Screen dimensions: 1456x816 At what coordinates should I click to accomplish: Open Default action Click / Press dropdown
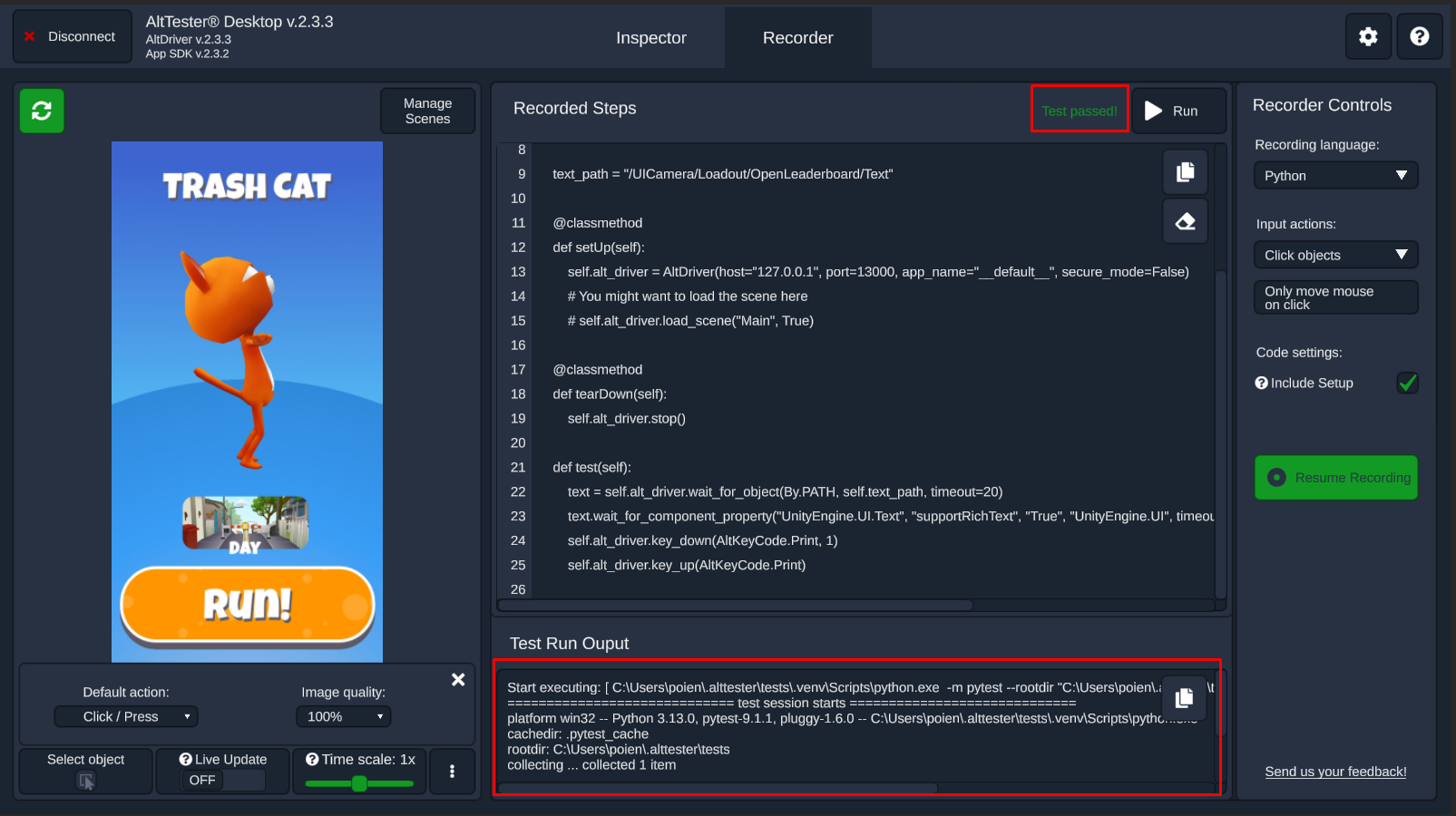click(x=126, y=716)
